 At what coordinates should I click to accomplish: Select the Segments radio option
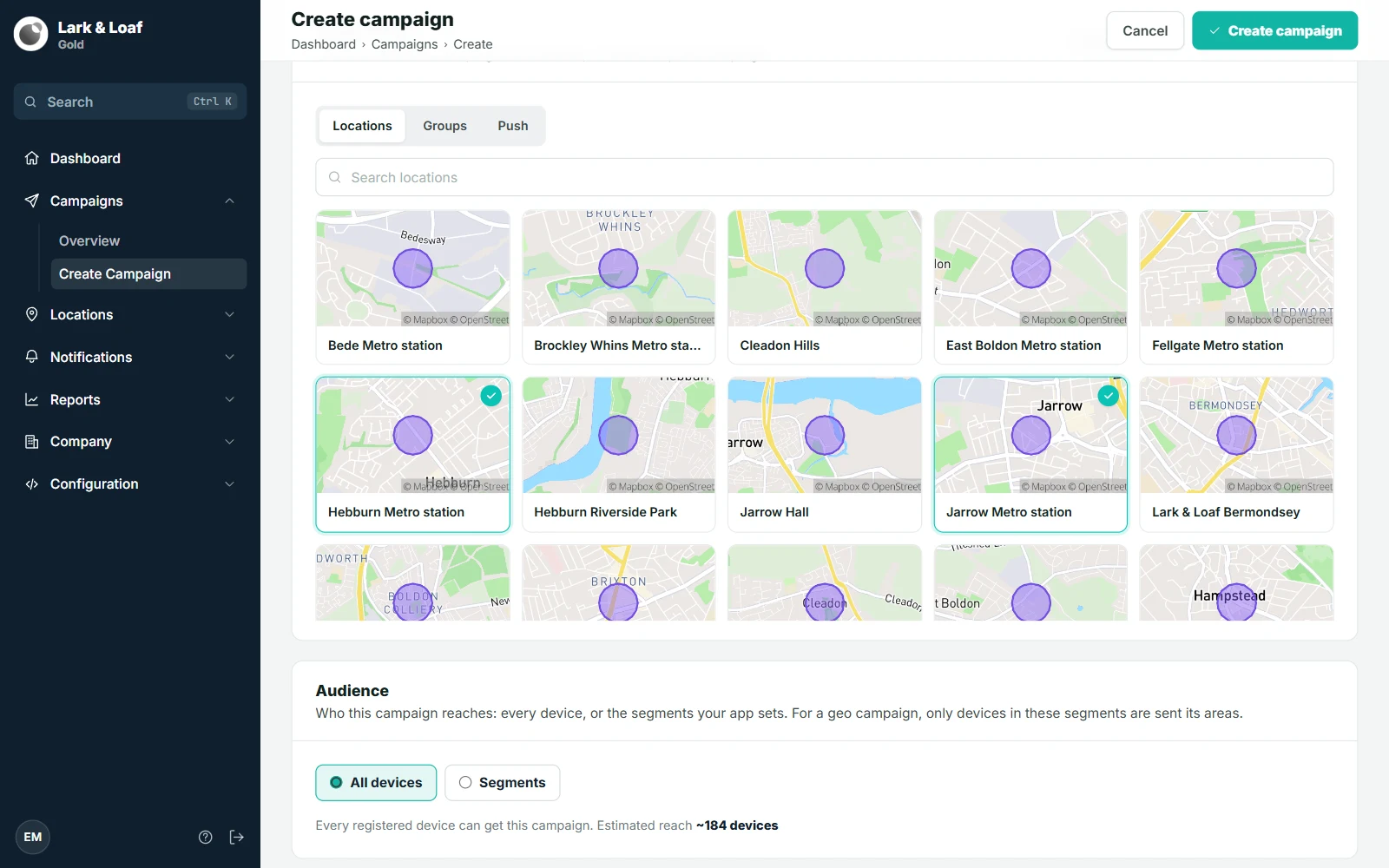click(x=502, y=782)
